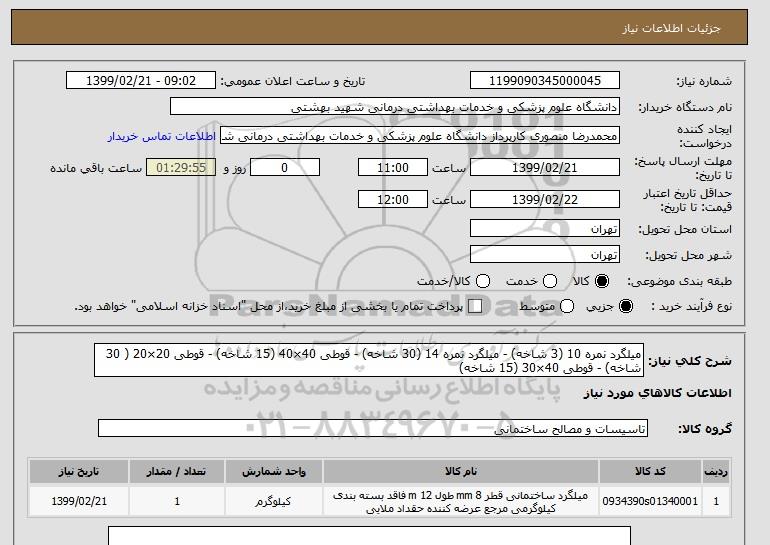Click the countdown timer 01:29:55 field

(x=181, y=167)
